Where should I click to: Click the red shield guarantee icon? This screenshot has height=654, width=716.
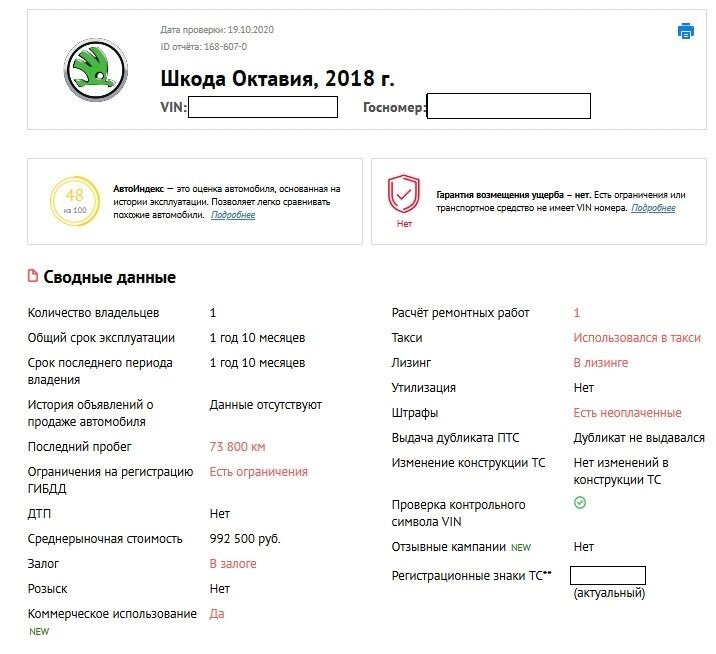404,194
